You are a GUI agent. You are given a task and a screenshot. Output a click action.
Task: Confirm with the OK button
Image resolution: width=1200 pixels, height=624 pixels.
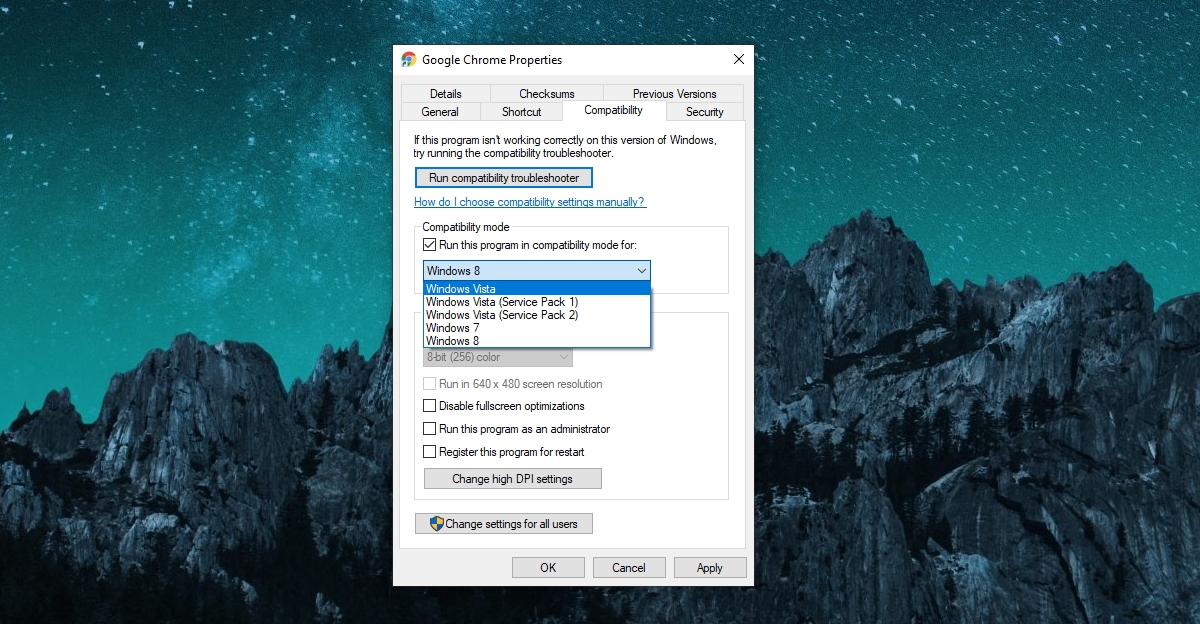pyautogui.click(x=548, y=567)
